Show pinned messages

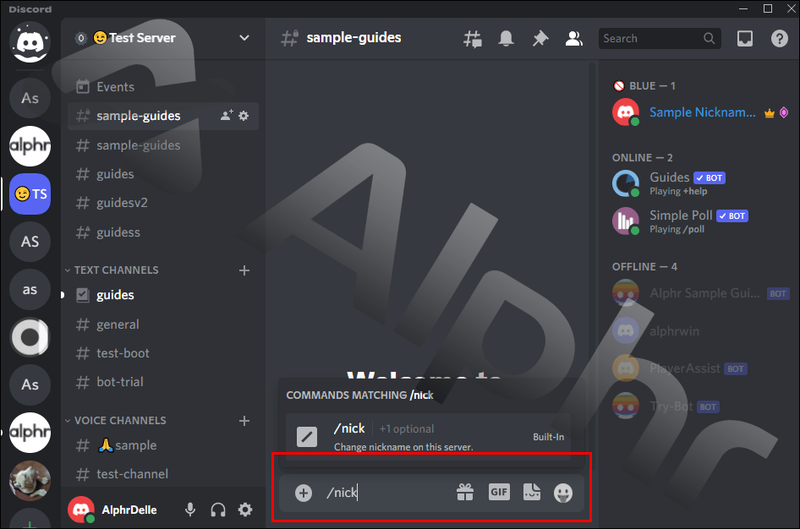click(540, 38)
